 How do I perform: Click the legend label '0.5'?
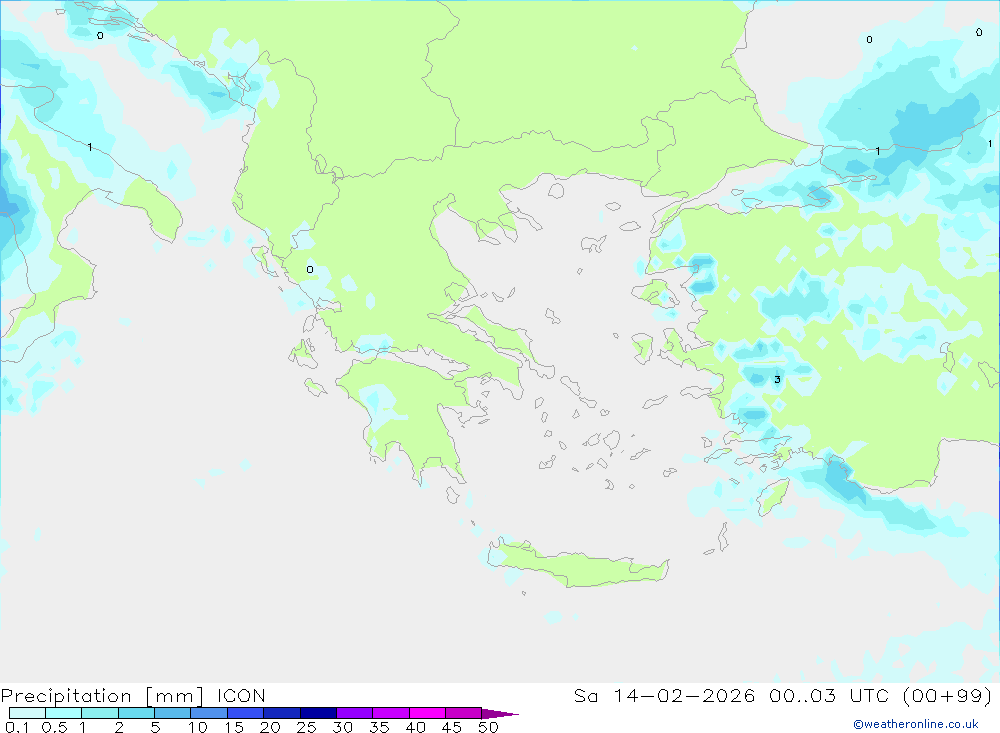[x=54, y=727]
